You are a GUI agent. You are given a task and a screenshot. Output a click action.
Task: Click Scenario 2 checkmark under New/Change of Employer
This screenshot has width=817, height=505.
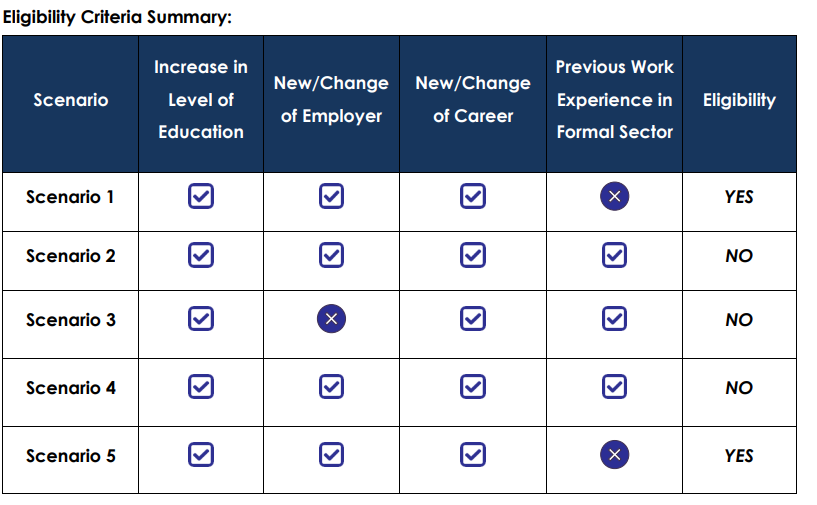click(x=331, y=255)
